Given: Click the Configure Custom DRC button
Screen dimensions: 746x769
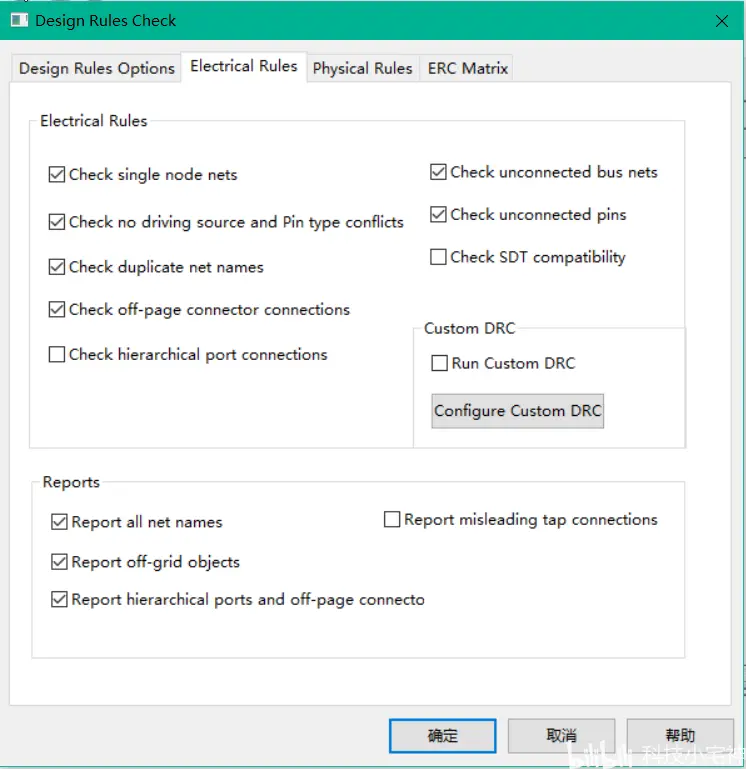Looking at the screenshot, I should pyautogui.click(x=517, y=411).
